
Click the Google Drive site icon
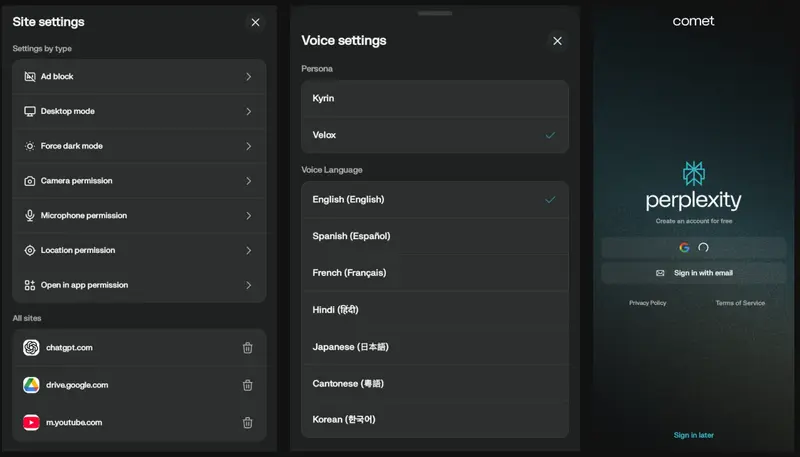click(31, 385)
